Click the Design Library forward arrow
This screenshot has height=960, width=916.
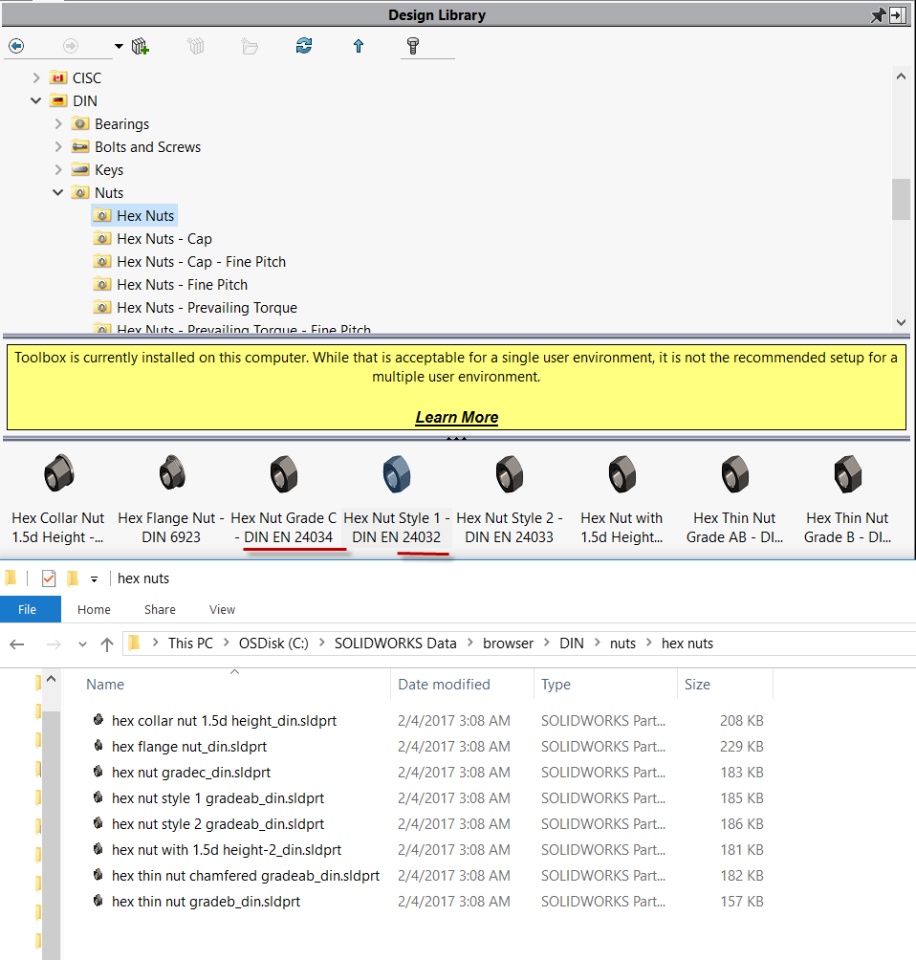(x=70, y=46)
